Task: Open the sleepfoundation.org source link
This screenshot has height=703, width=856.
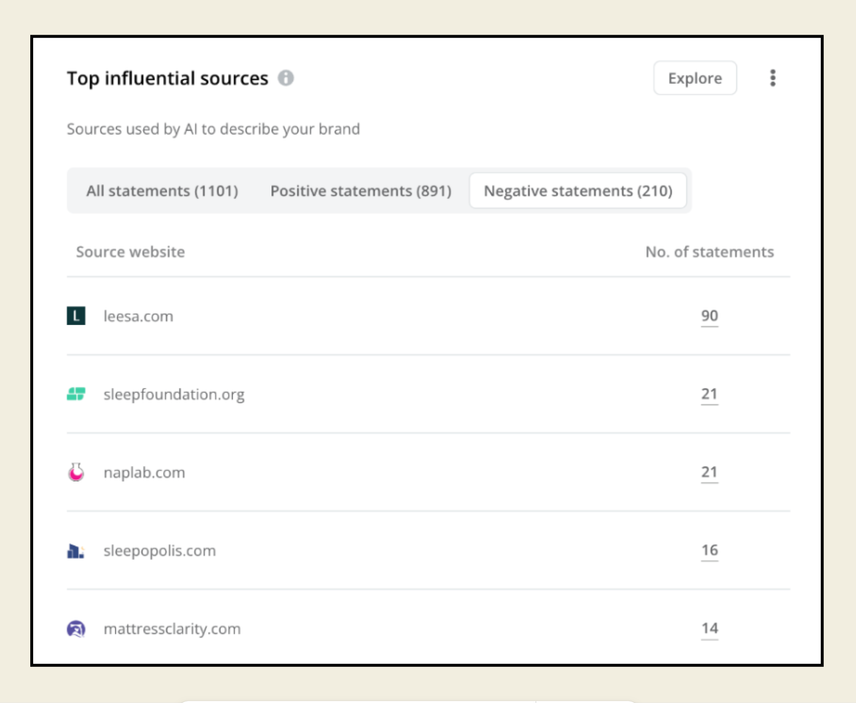Action: [x=174, y=394]
